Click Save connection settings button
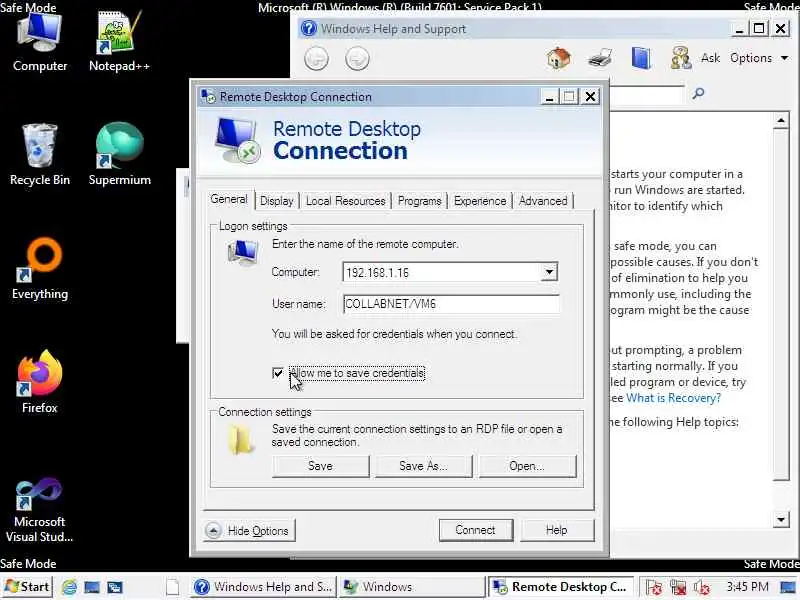Viewport: 800px width, 600px height. click(x=320, y=466)
